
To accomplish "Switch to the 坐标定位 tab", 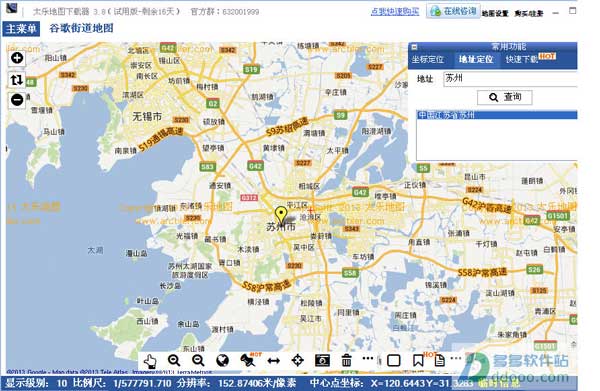I will click(427, 60).
